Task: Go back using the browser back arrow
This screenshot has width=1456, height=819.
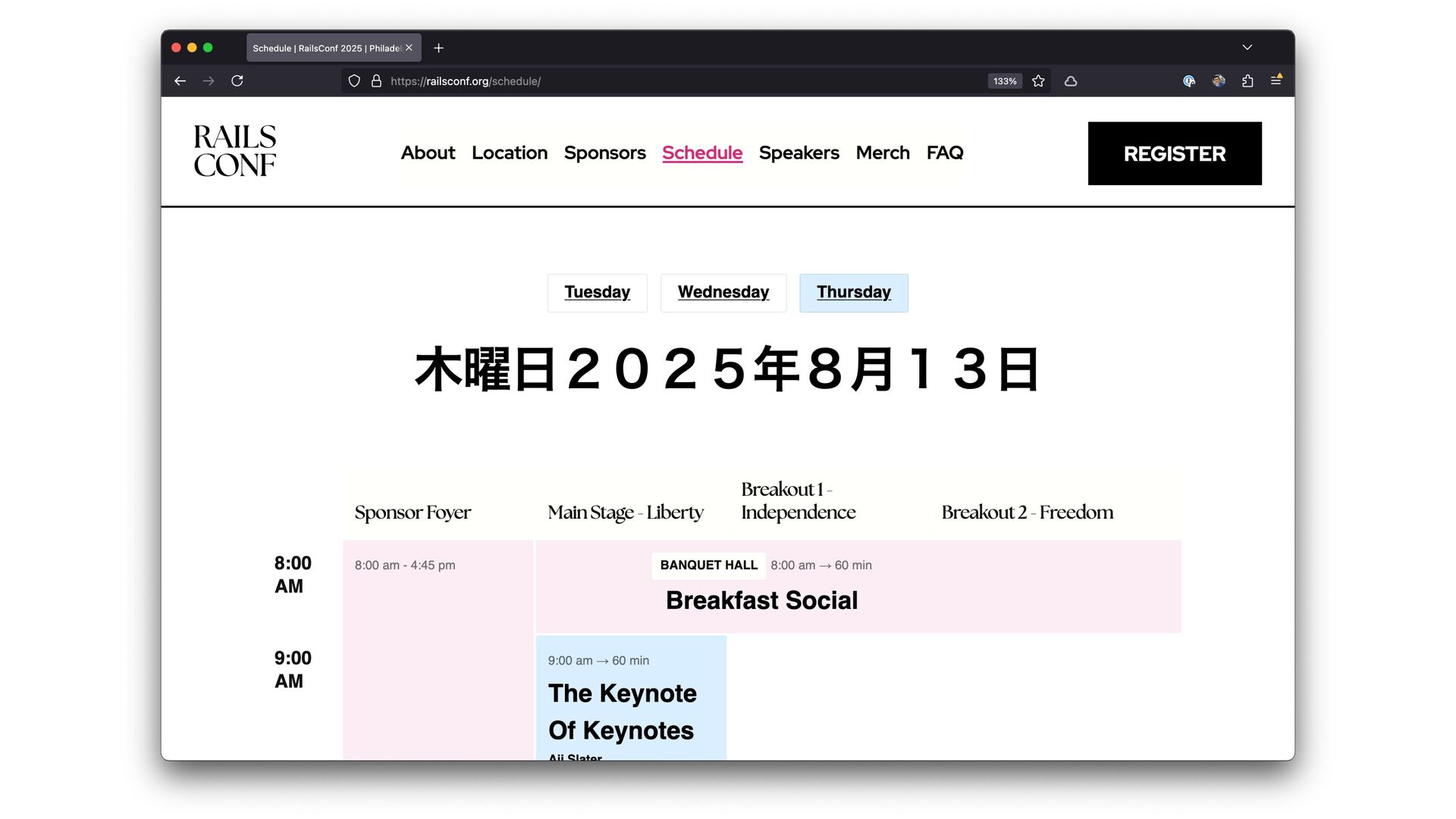Action: [180, 81]
